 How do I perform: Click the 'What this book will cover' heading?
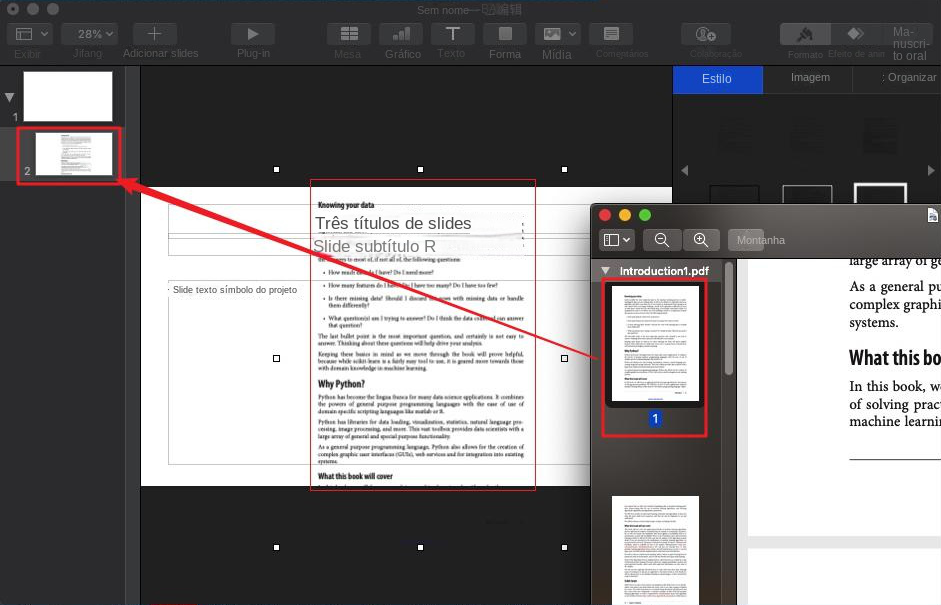click(x=355, y=476)
